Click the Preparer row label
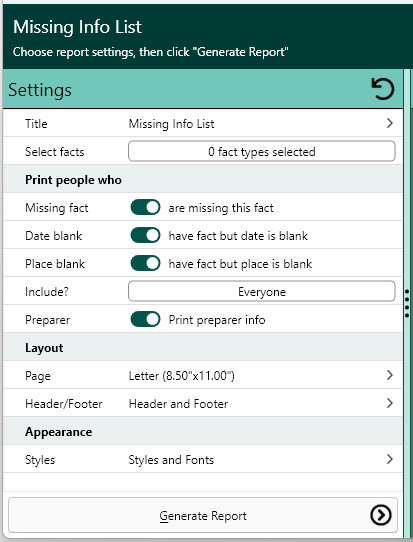The width and height of the screenshot is (413, 542). (x=47, y=320)
